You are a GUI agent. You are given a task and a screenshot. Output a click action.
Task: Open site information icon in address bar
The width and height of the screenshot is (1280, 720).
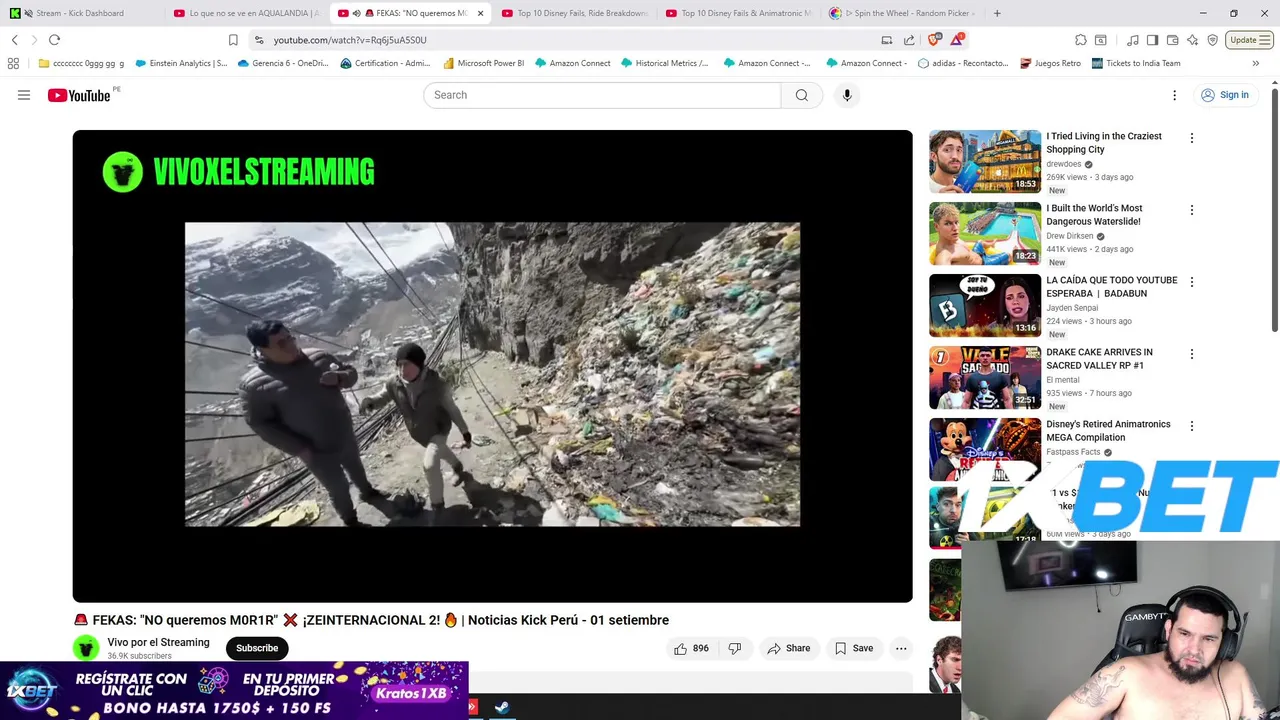click(259, 40)
